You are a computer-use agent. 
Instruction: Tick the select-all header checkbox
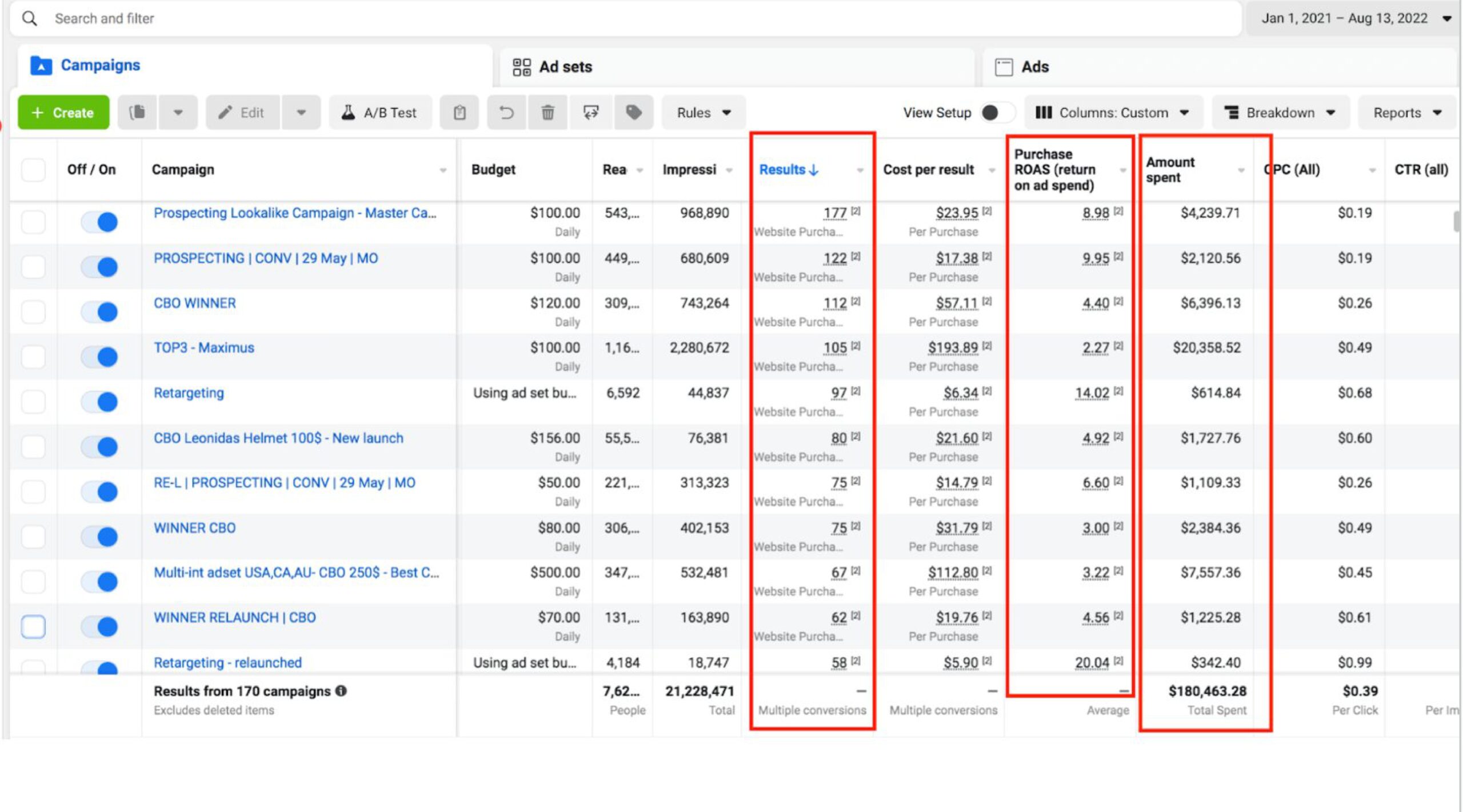(33, 170)
